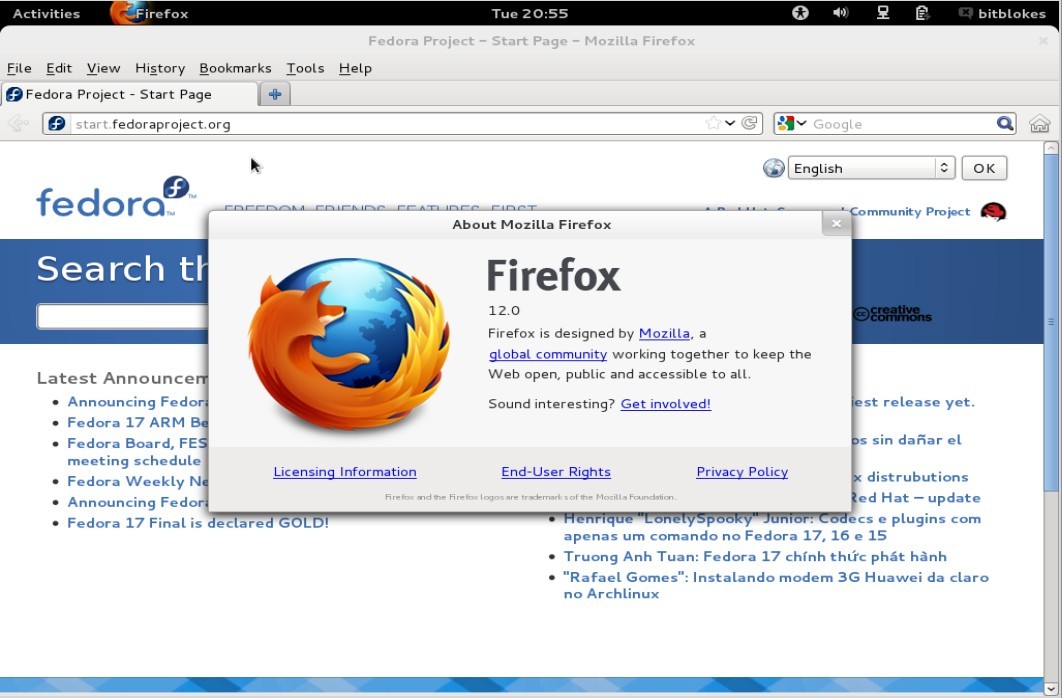Open the English language dropdown
Screen dimensions: 1062x698
click(x=871, y=168)
